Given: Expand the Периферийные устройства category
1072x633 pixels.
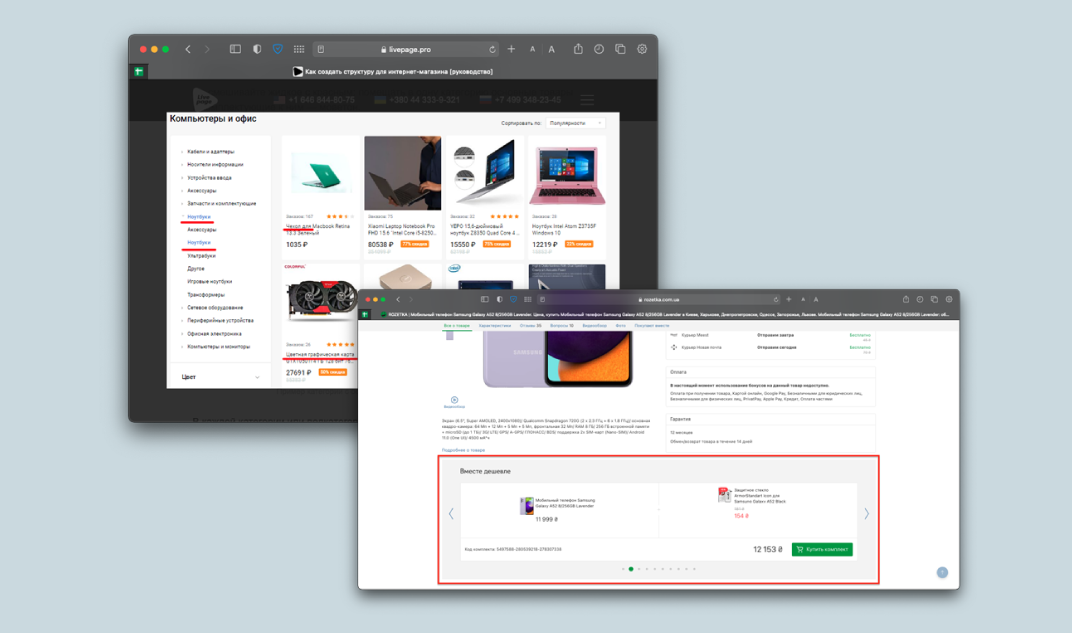Looking at the screenshot, I should 220,321.
